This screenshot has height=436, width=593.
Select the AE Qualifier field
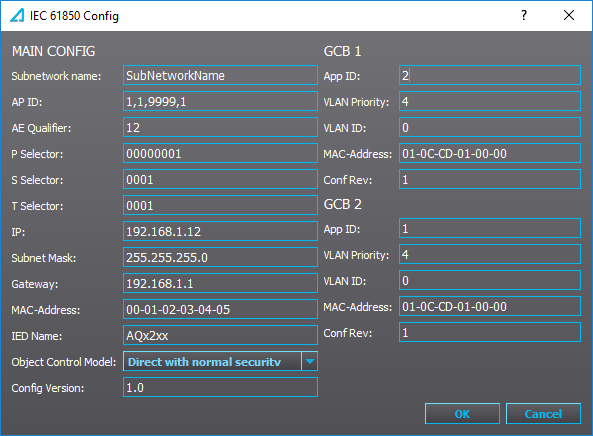pos(220,127)
